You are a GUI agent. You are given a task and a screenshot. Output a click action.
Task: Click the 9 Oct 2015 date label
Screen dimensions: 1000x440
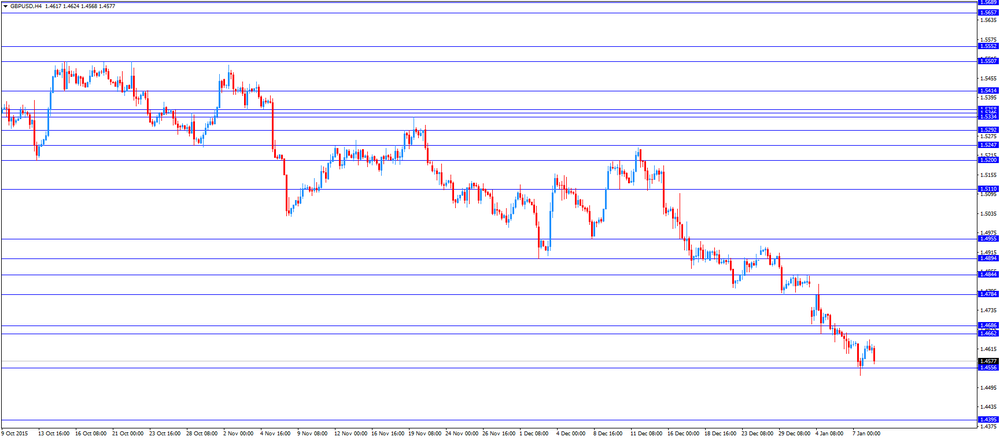[x=14, y=432]
